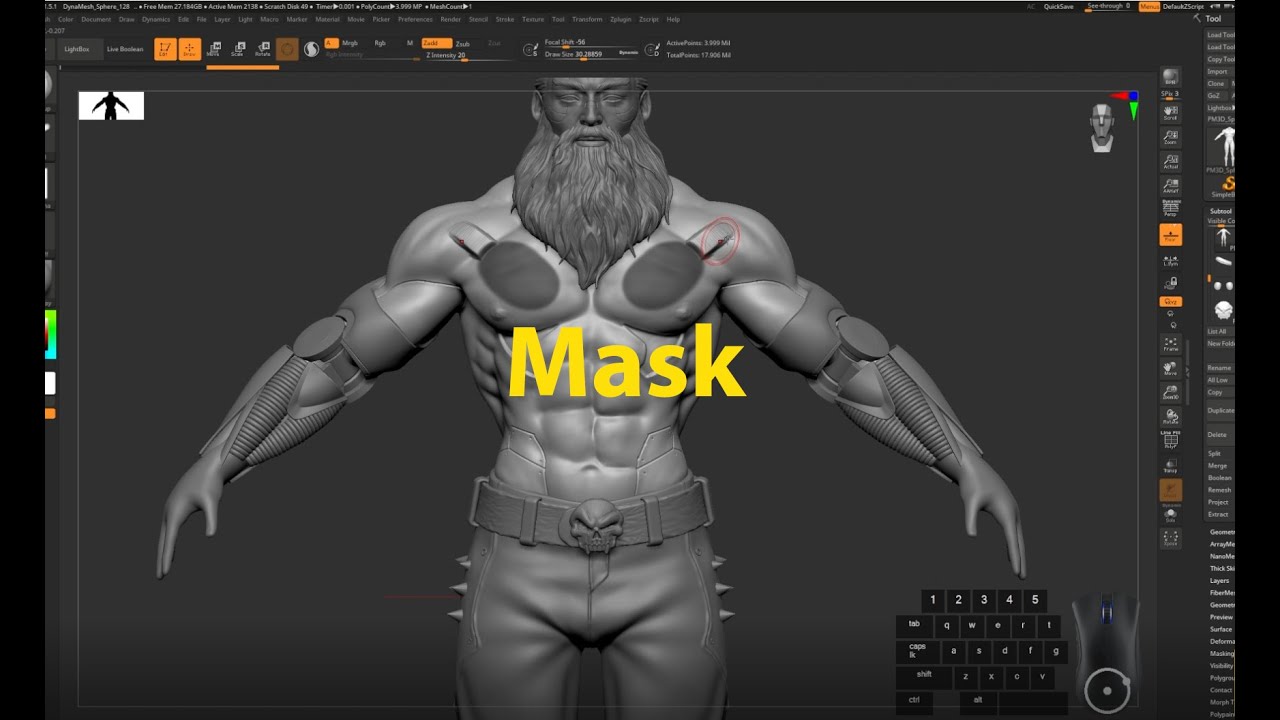Viewport: 1280px width, 720px height.
Task: Open the Preferences menu
Action: point(415,19)
